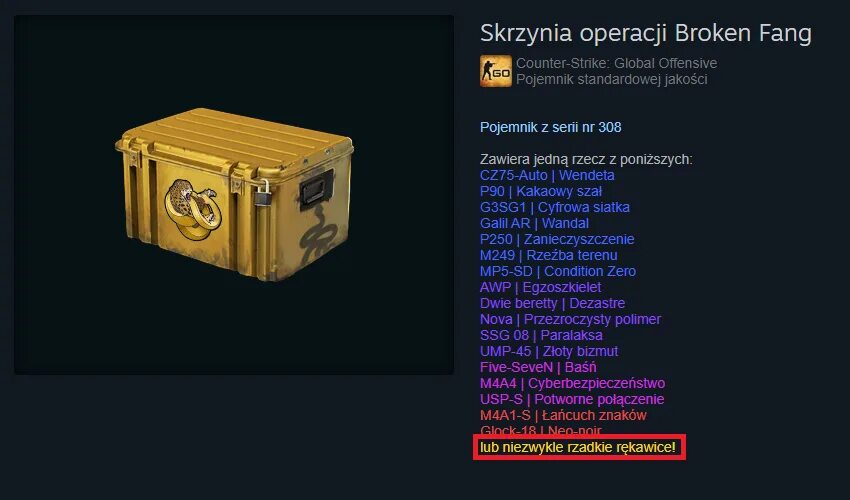This screenshot has height=500, width=850.
Task: Select P90 | Kakaowy szał entry
Action: click(x=540, y=191)
